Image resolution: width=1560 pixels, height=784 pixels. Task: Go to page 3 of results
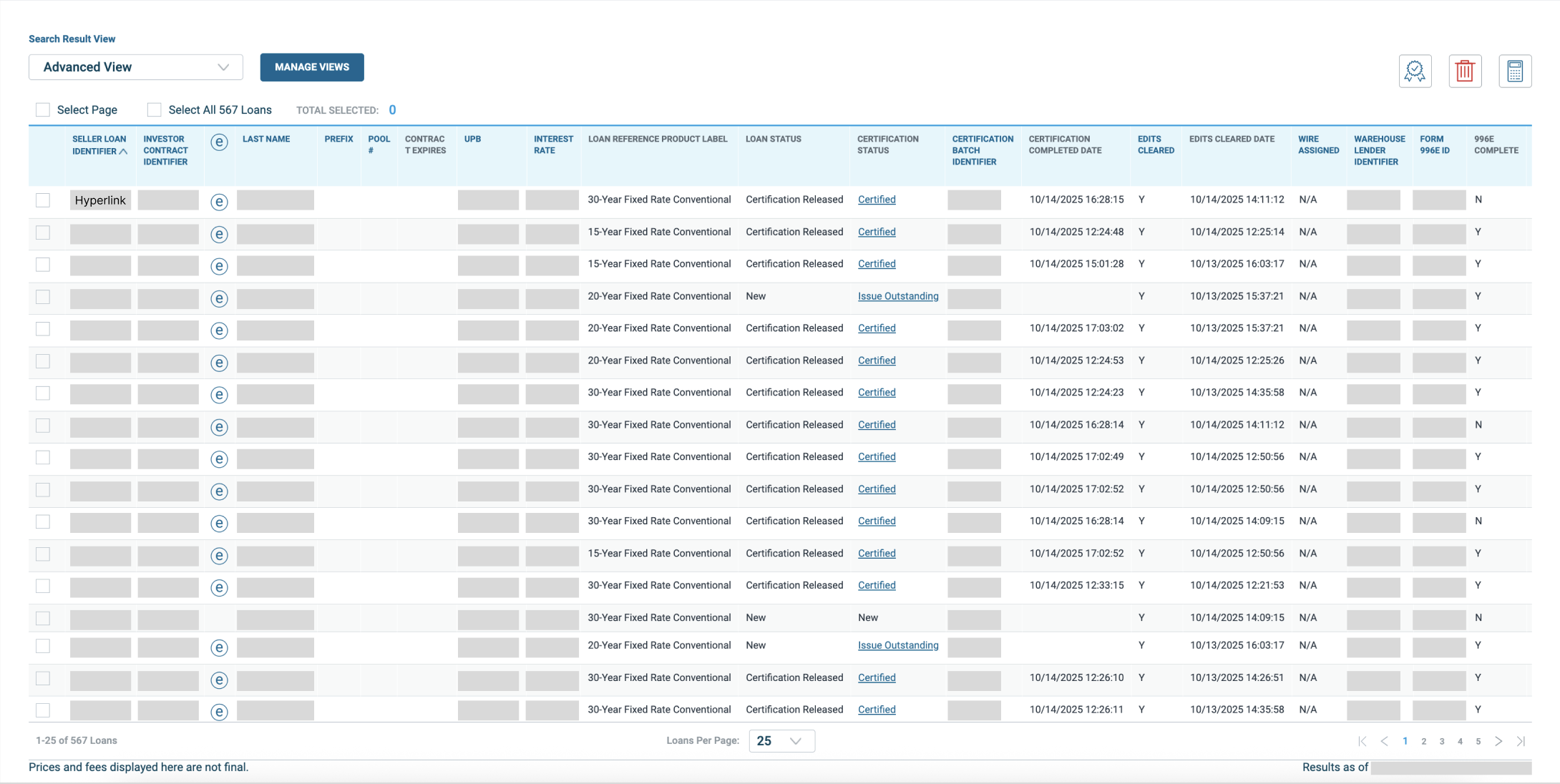[1442, 741]
